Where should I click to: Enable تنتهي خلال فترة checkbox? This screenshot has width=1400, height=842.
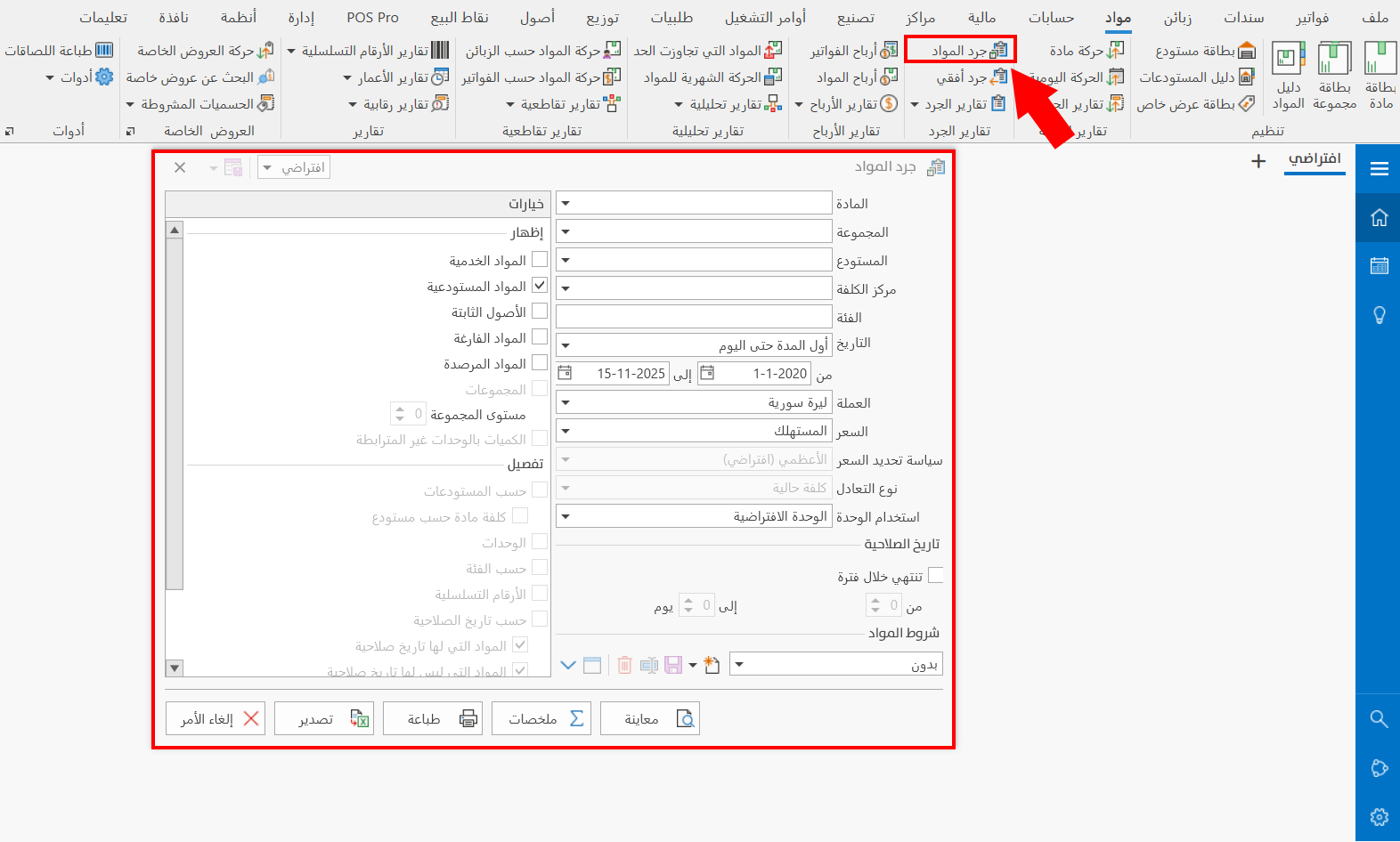pos(935,576)
